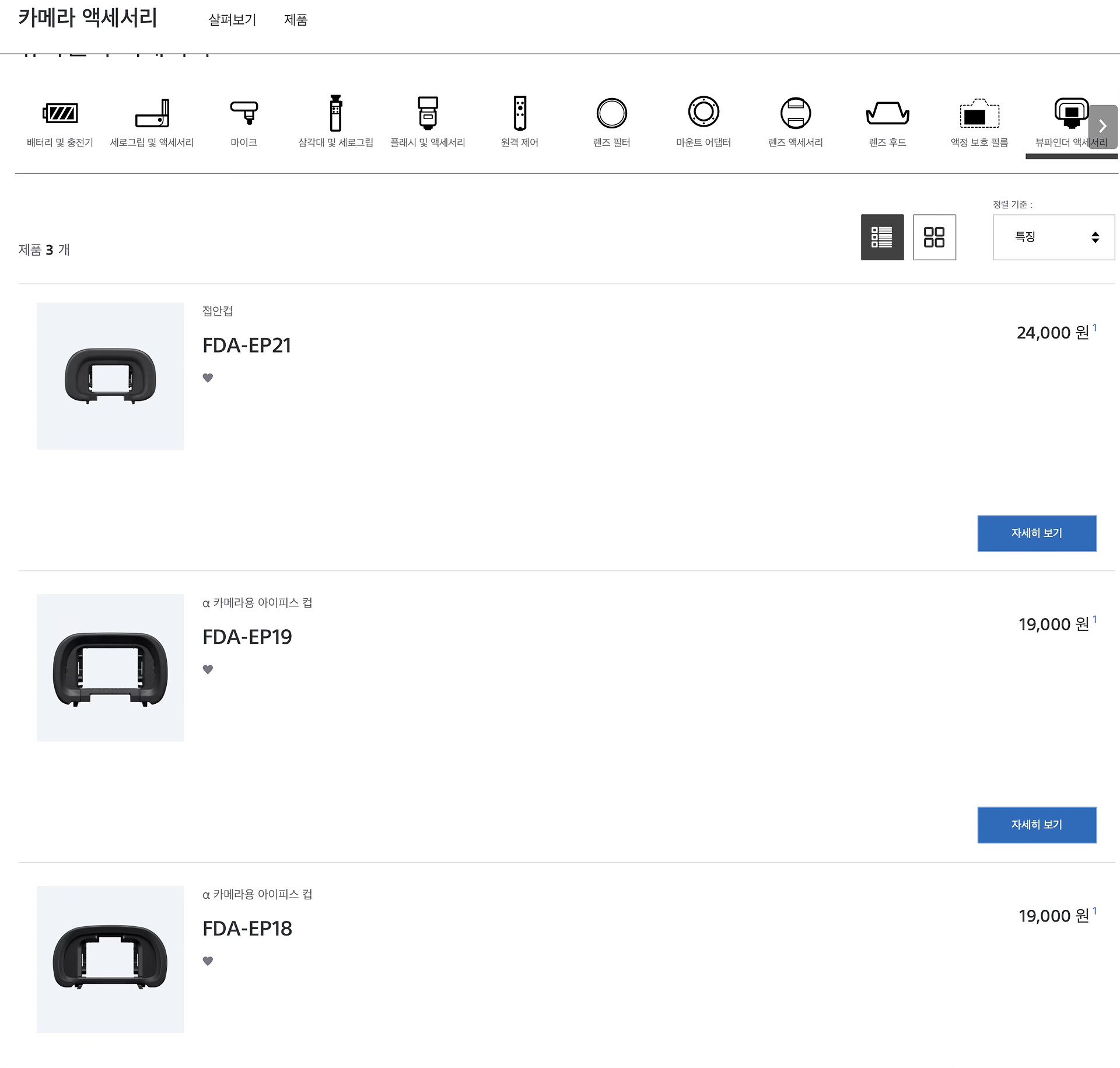
Task: Click 자세히 보기 button for FDA-EP19
Action: tap(1037, 825)
